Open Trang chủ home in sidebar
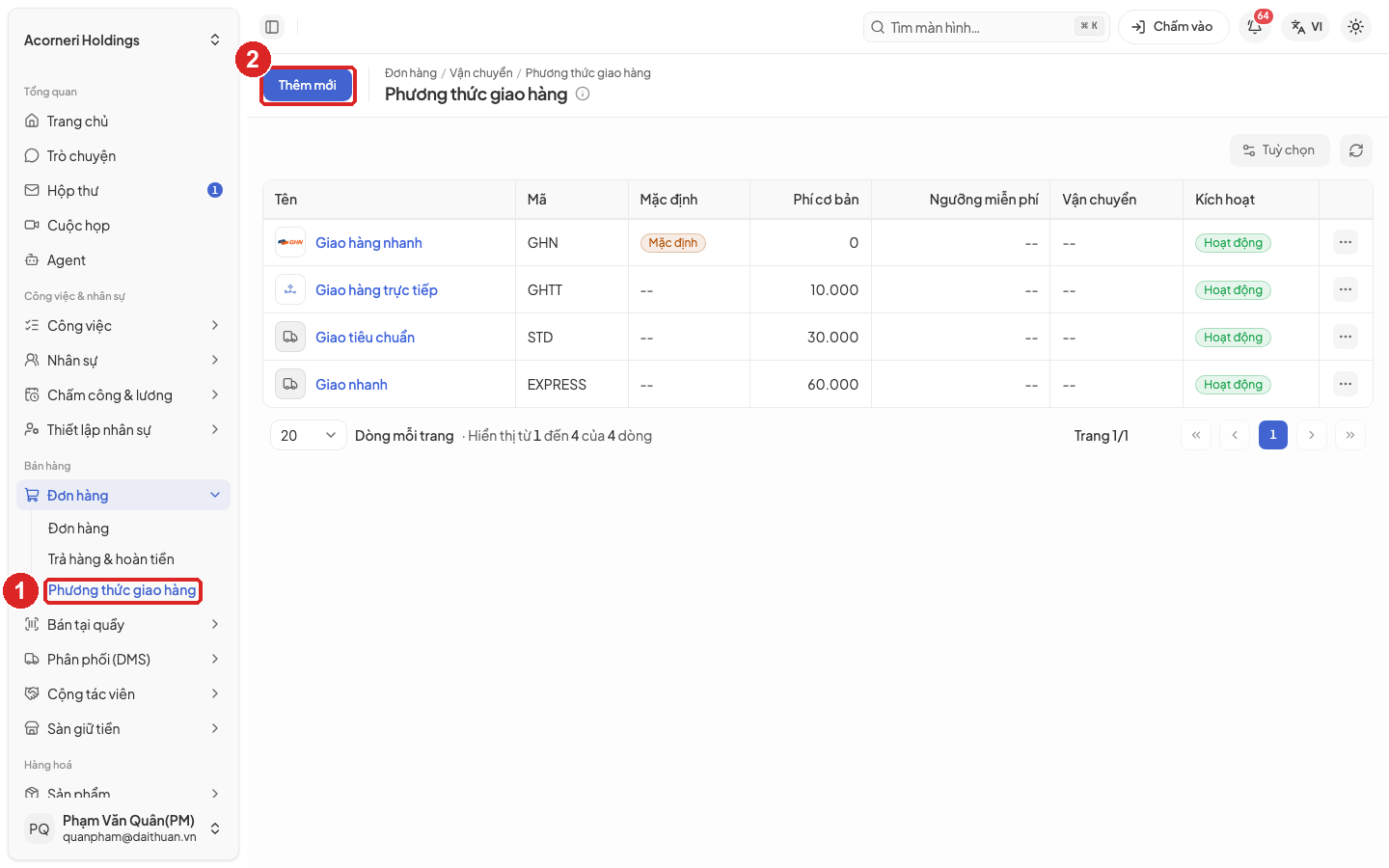Viewport: 1389px width, 868px height. (123, 122)
